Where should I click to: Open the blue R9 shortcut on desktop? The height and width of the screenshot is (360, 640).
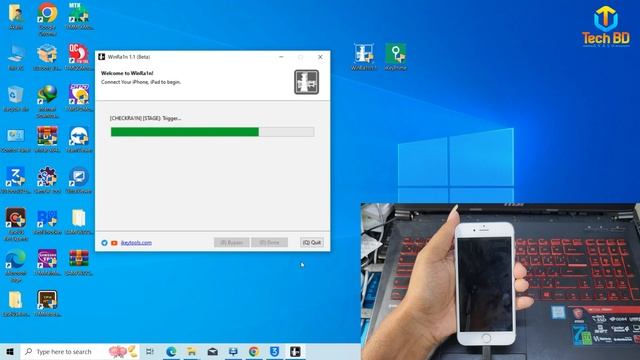point(47,222)
